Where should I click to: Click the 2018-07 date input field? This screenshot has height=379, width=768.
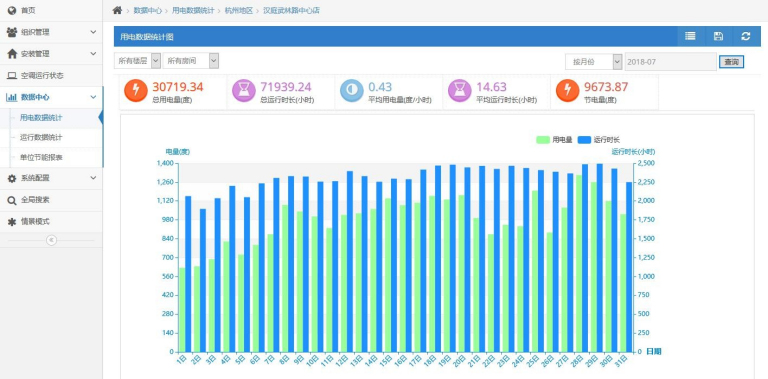point(671,62)
